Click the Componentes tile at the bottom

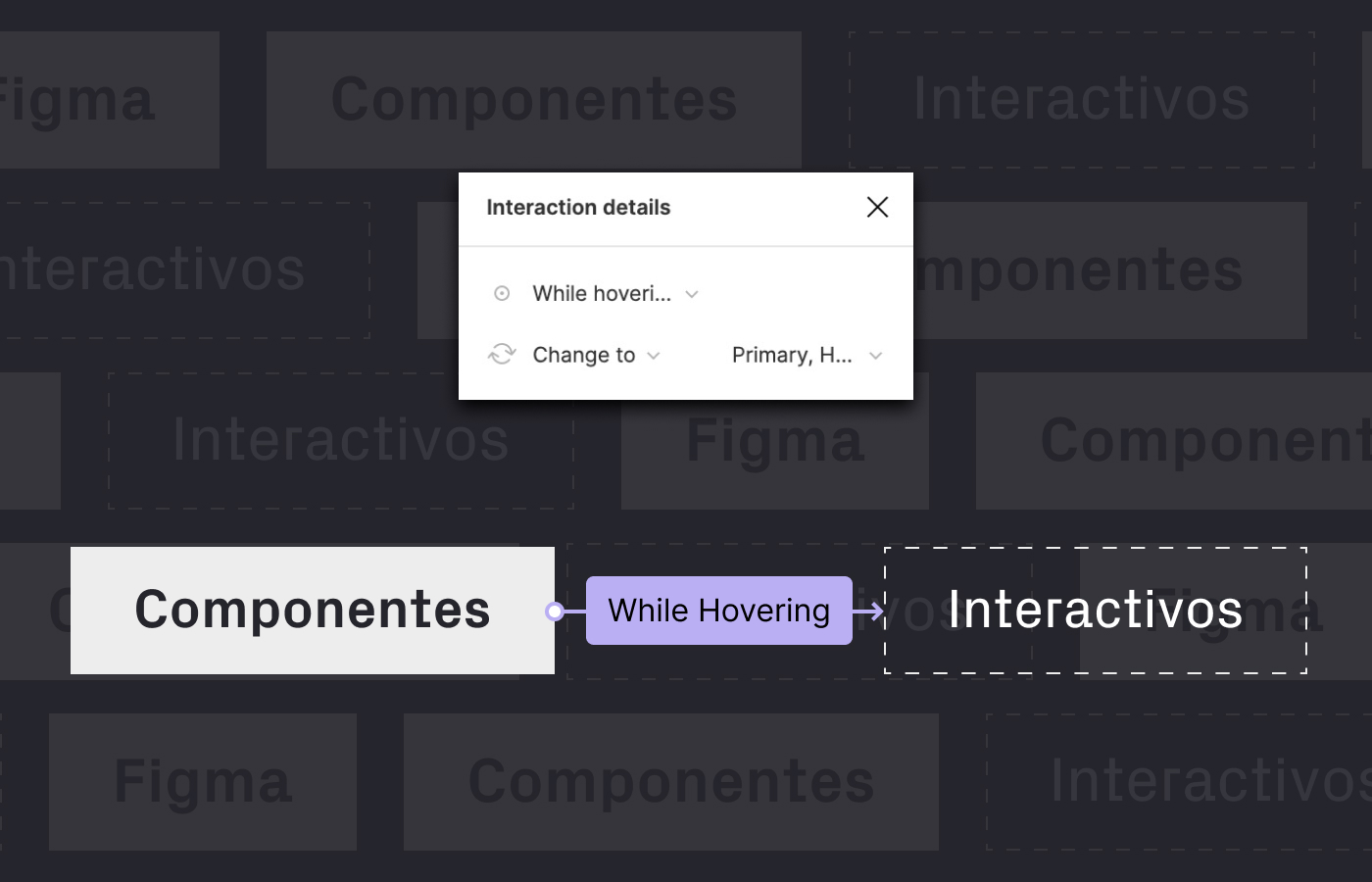pyautogui.click(x=670, y=782)
